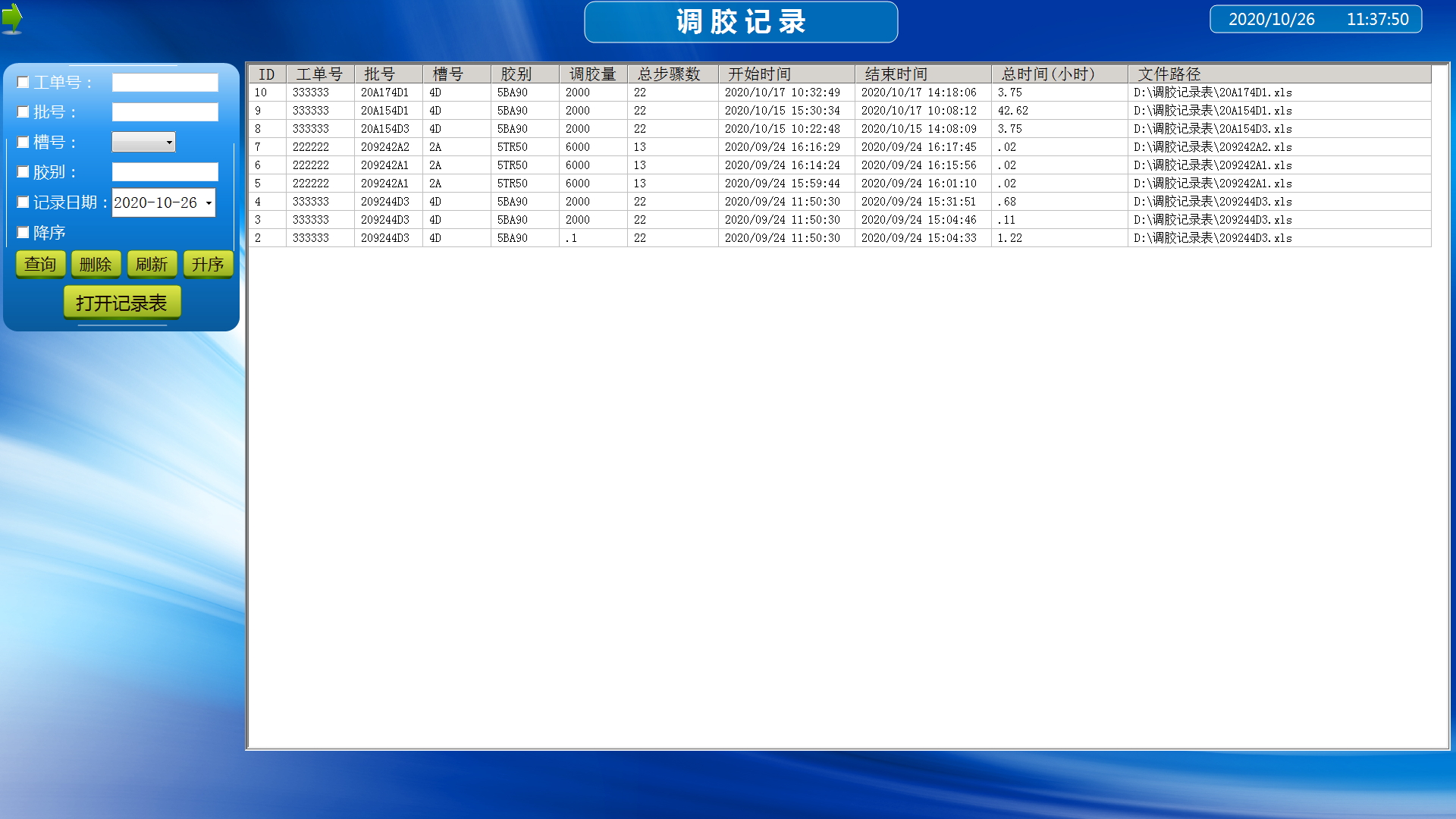Click the 胶别 text input field
The height and width of the screenshot is (819, 1456).
point(165,172)
